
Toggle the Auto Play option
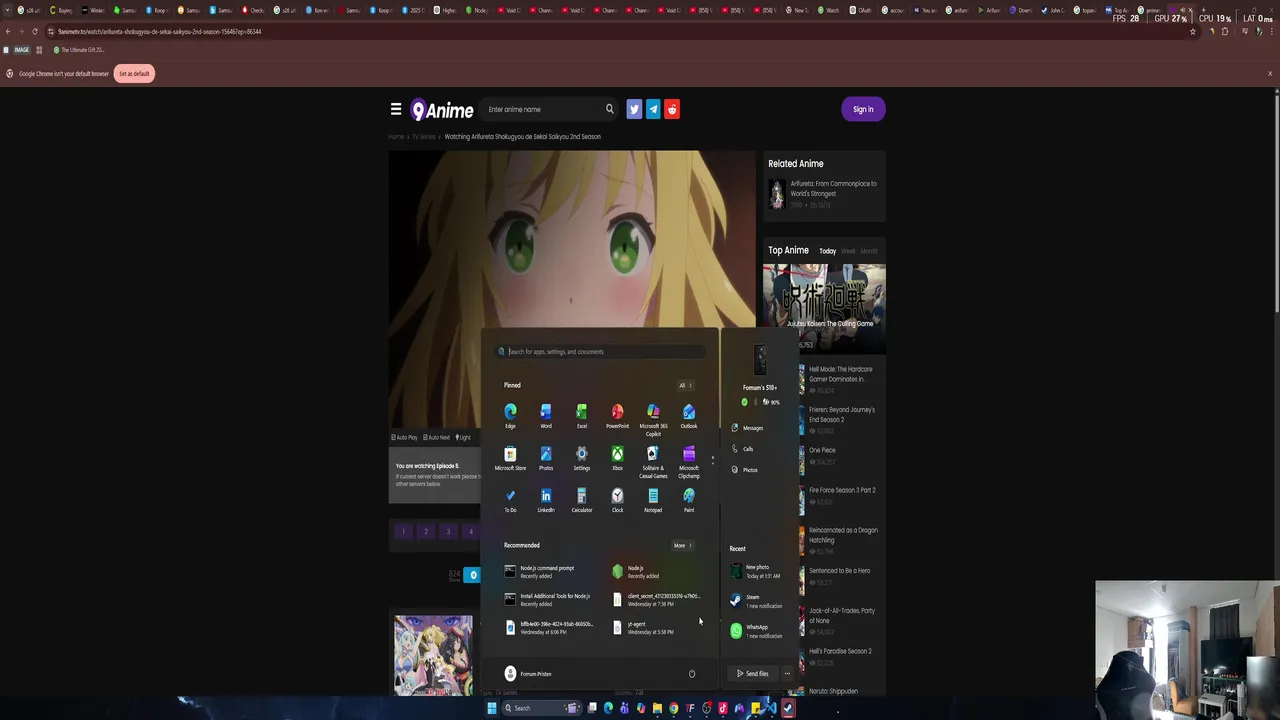(405, 437)
